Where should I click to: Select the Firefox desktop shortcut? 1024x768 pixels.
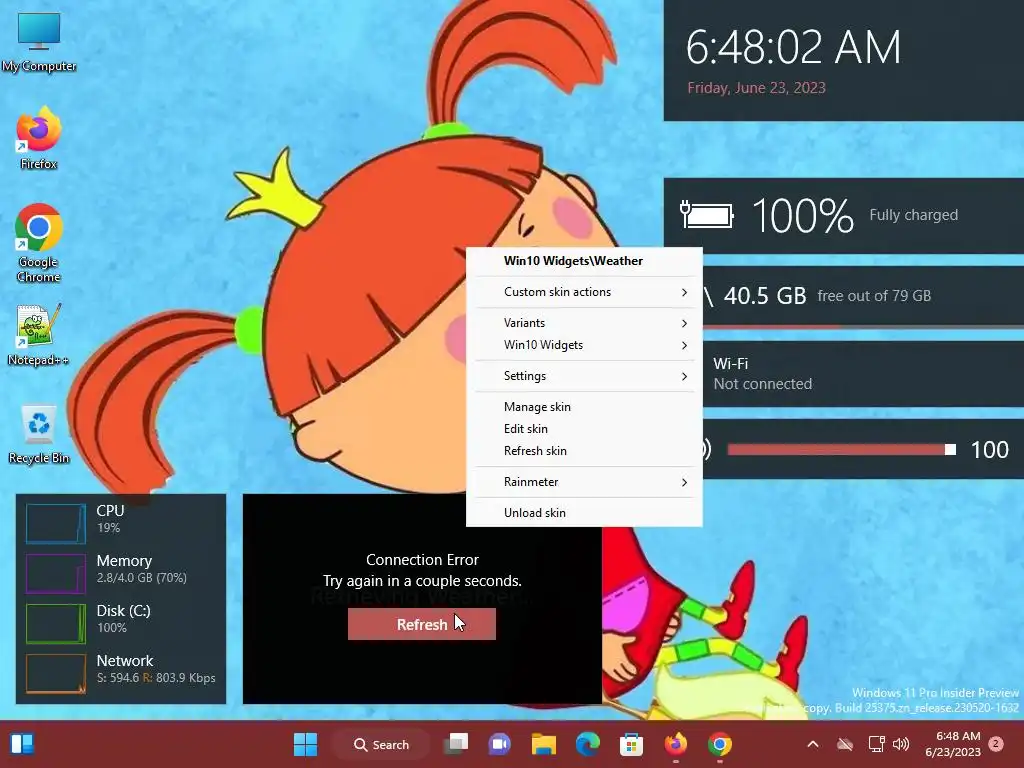click(39, 138)
